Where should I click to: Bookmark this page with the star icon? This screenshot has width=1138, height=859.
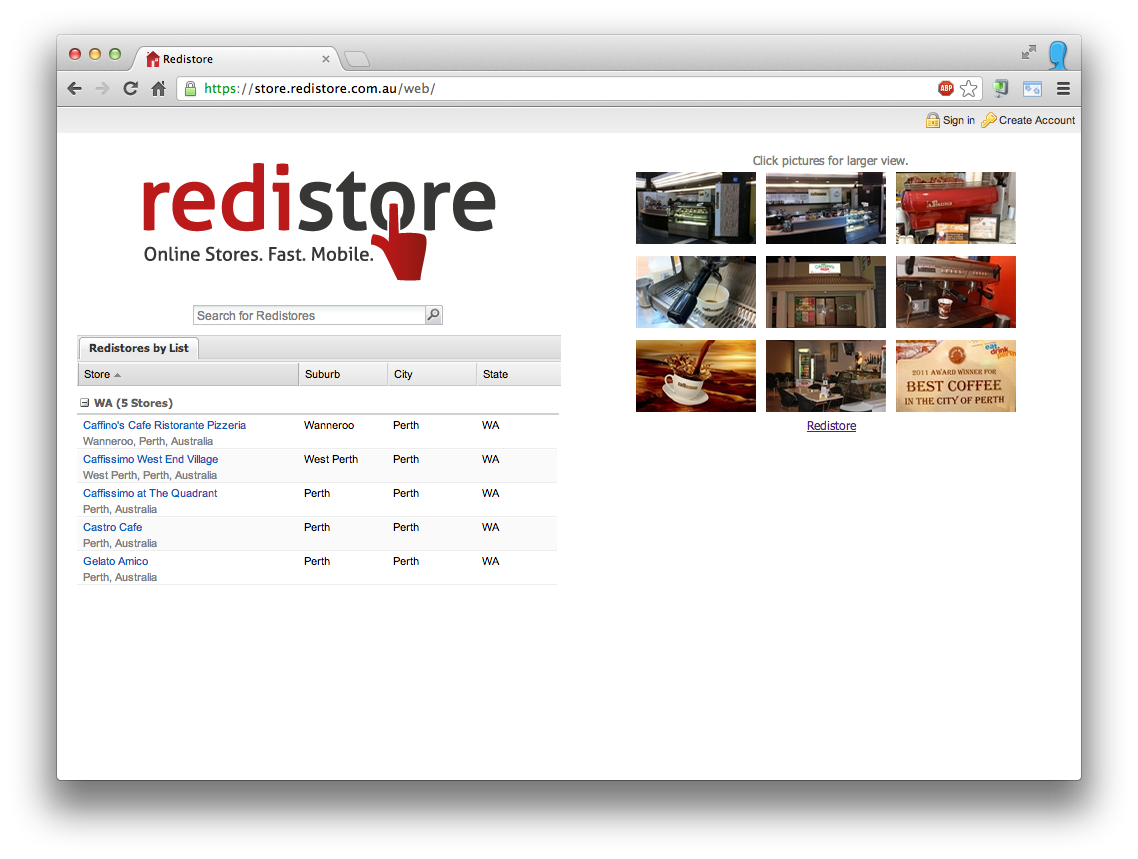click(x=969, y=89)
